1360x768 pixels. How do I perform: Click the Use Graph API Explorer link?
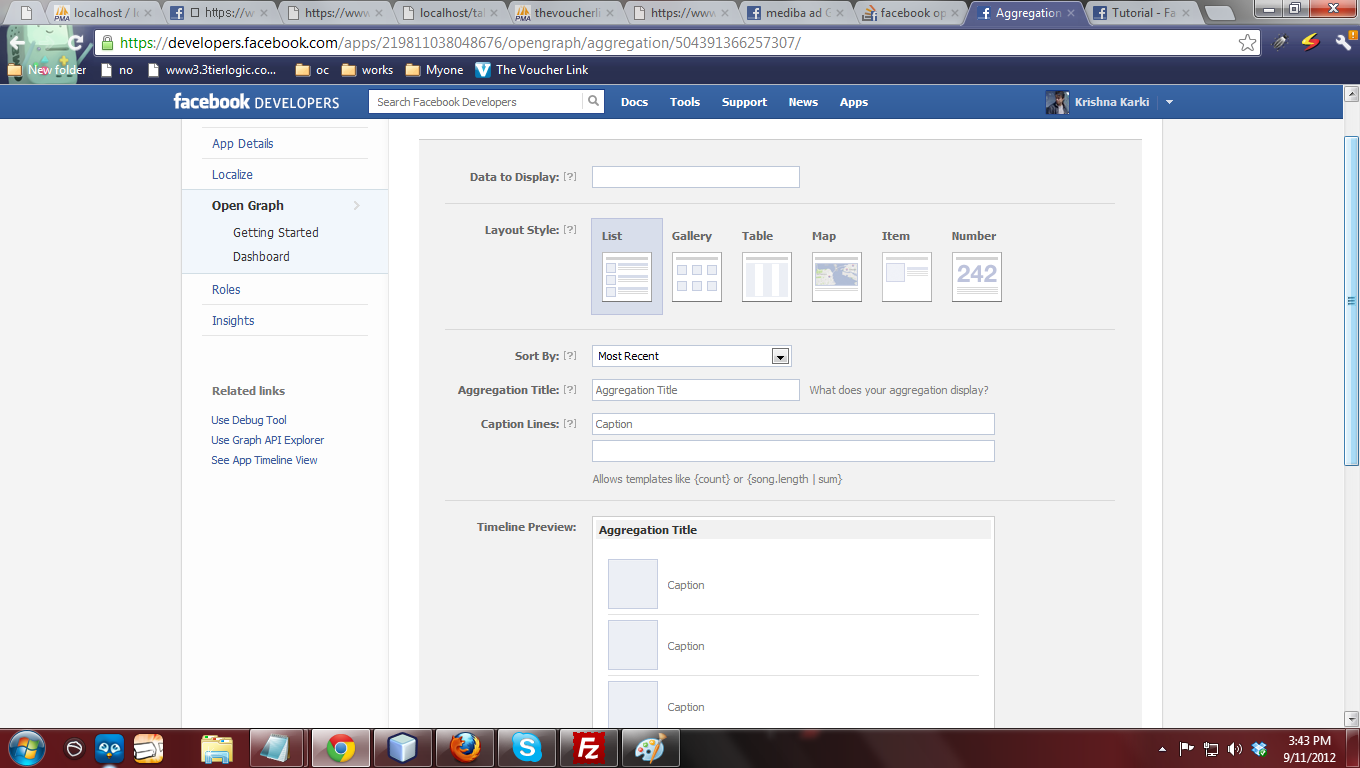point(268,441)
